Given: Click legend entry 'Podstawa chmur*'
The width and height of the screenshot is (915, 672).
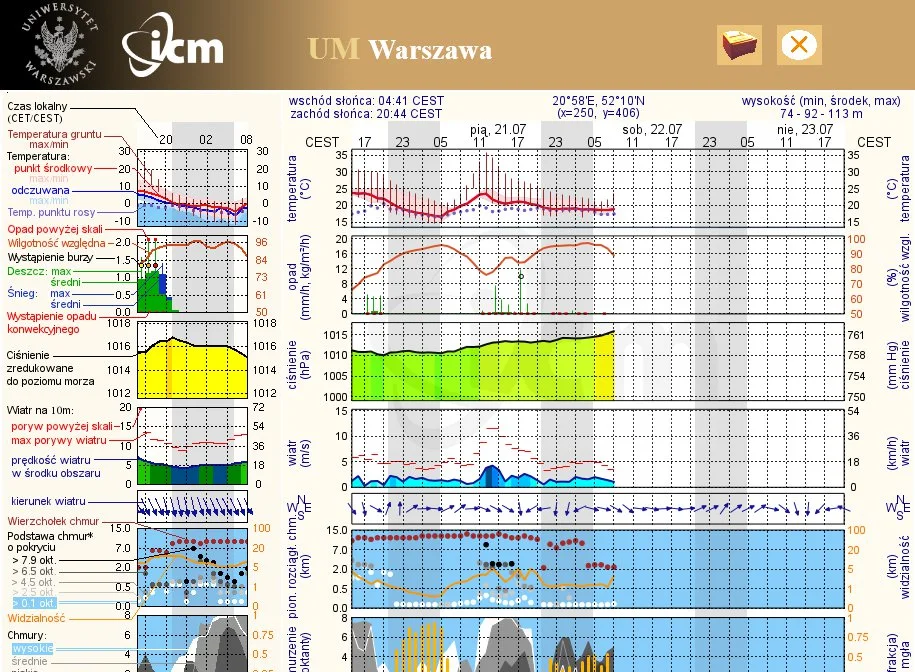Looking at the screenshot, I should click(x=50, y=536).
